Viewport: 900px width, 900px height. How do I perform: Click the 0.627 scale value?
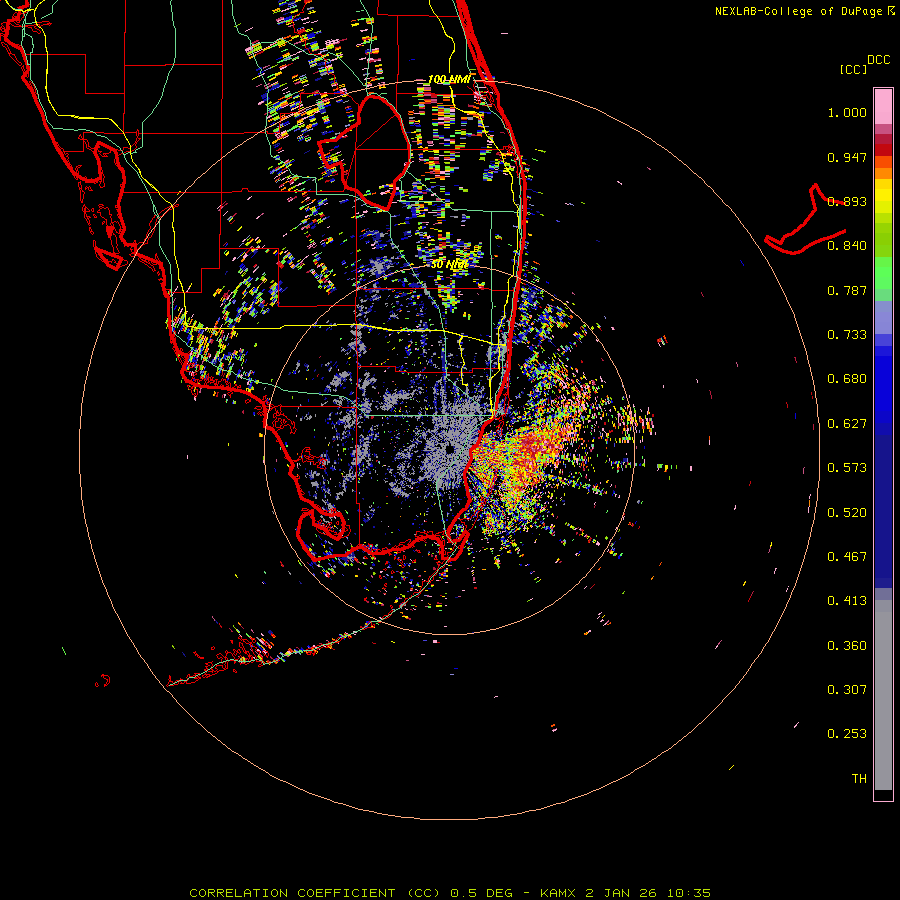pyautogui.click(x=847, y=424)
